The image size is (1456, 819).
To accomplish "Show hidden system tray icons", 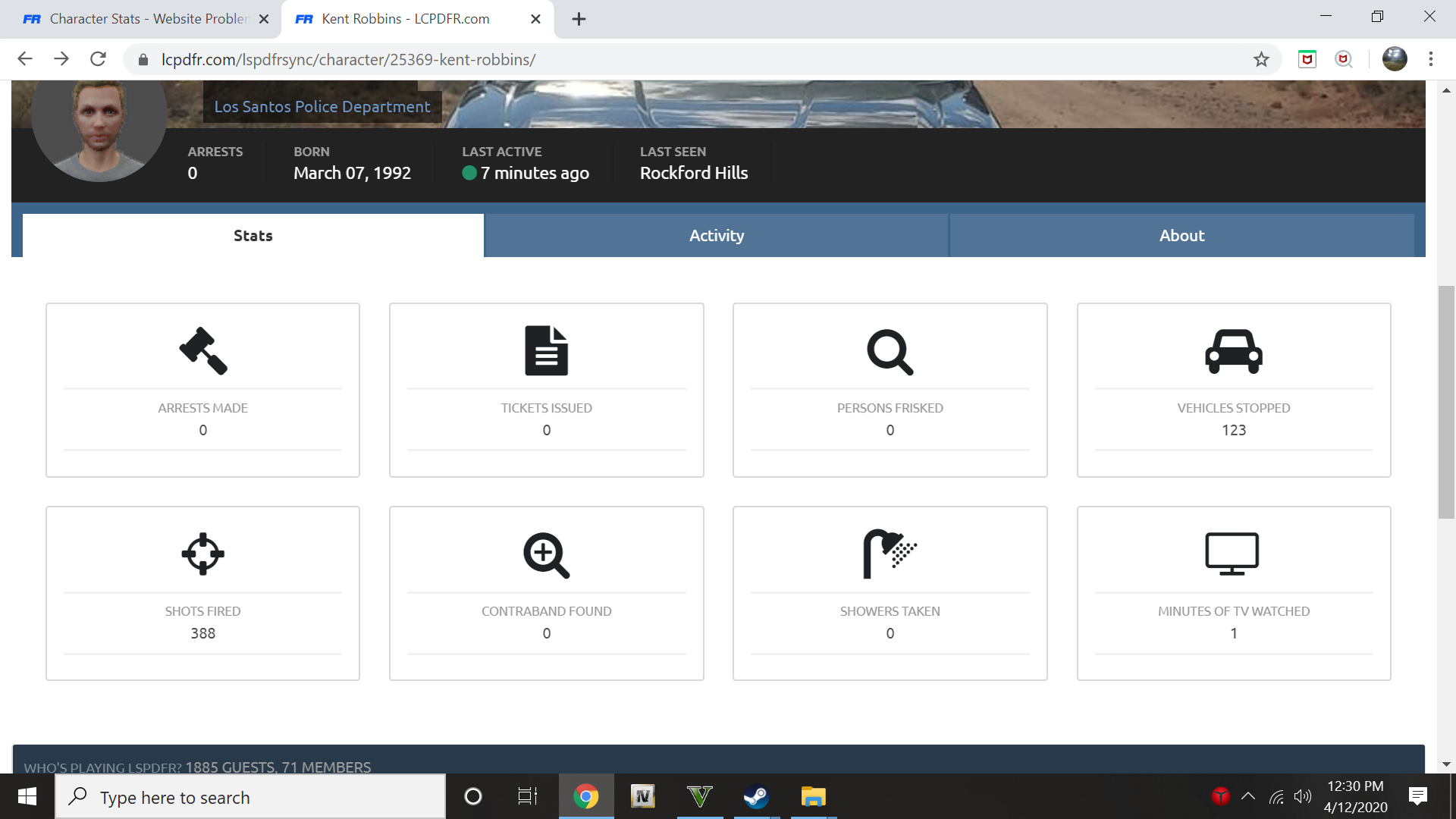I will click(1248, 796).
